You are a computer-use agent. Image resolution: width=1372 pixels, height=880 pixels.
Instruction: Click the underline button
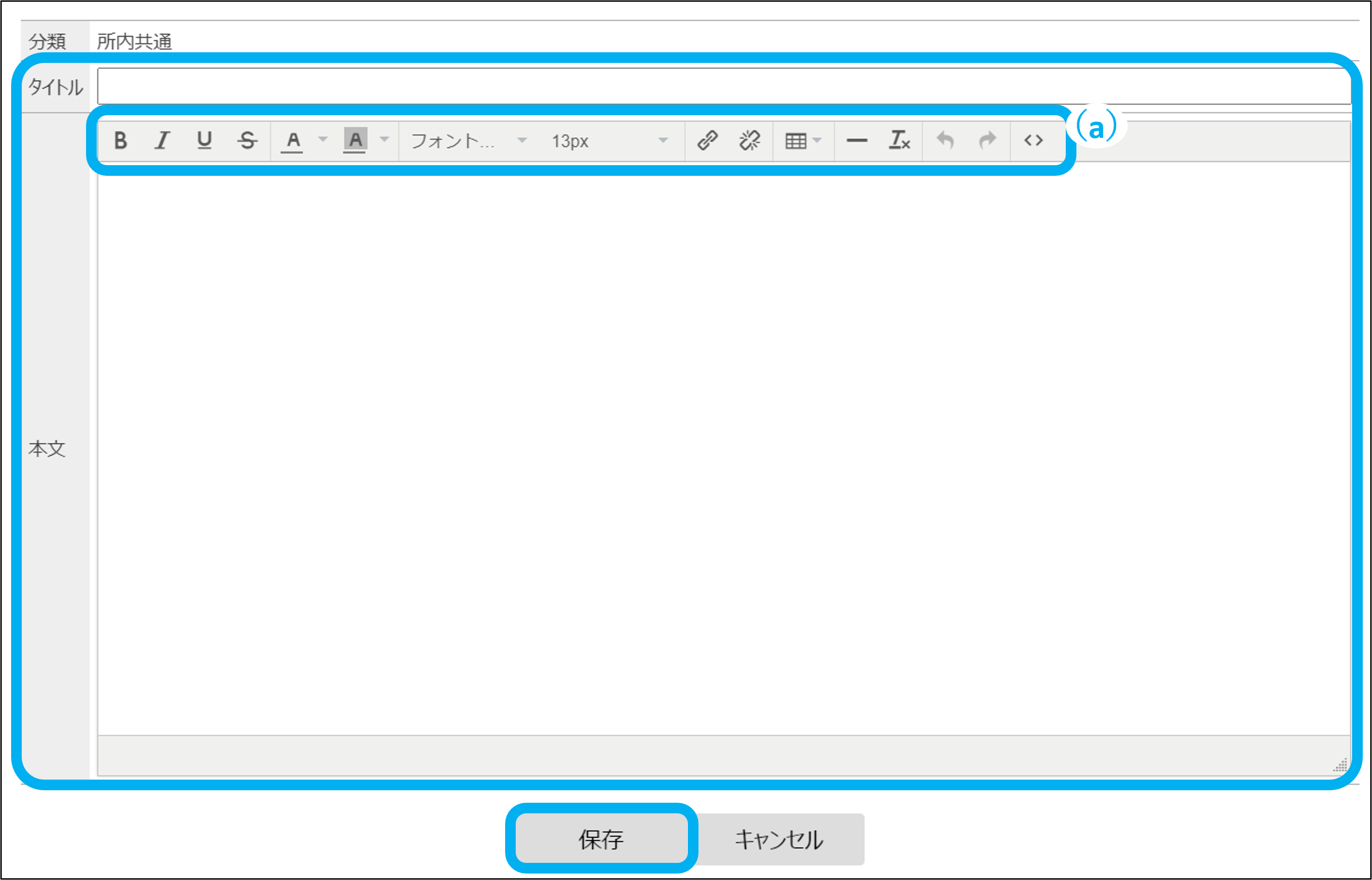click(x=204, y=140)
